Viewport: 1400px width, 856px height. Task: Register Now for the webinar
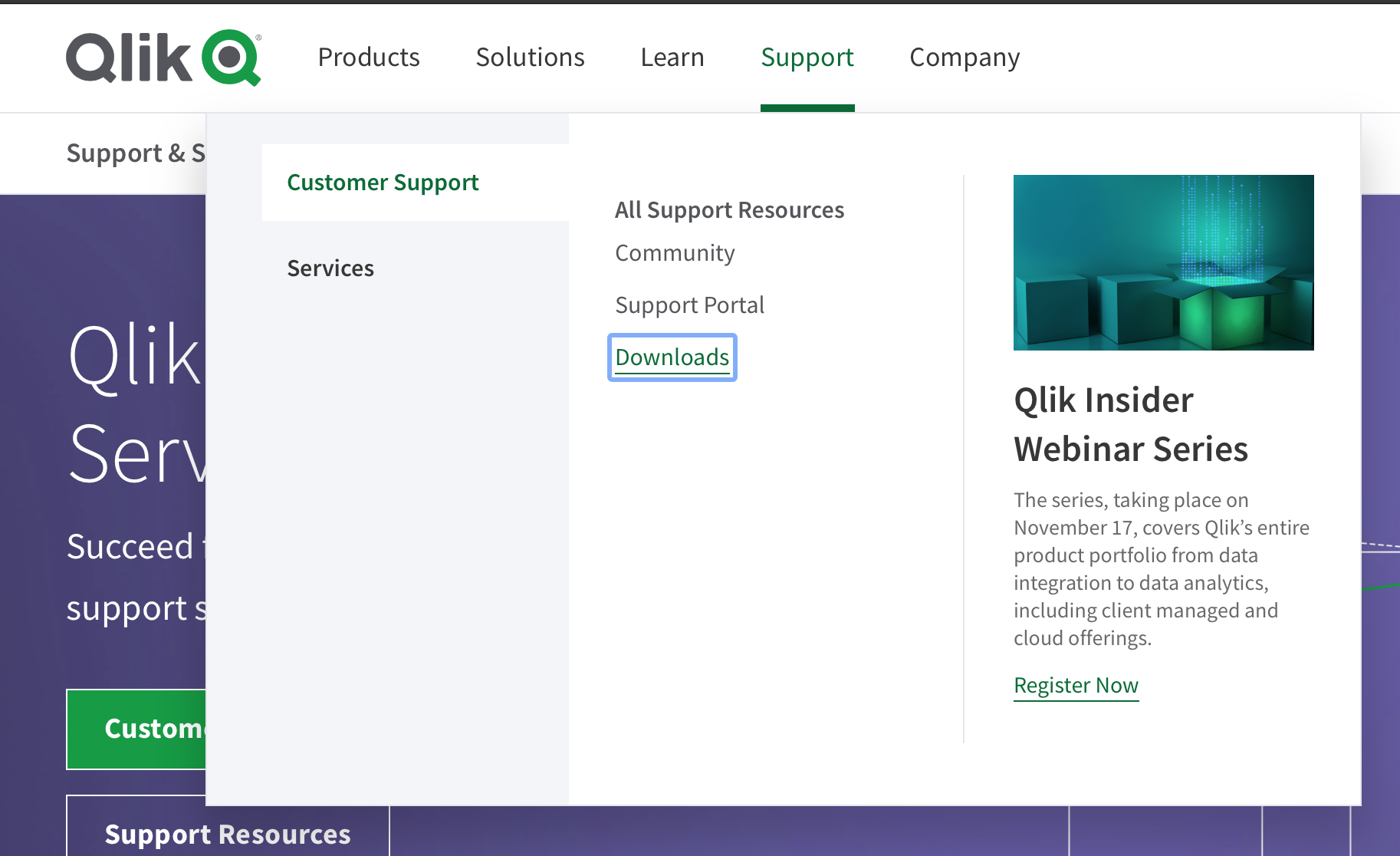click(1076, 685)
